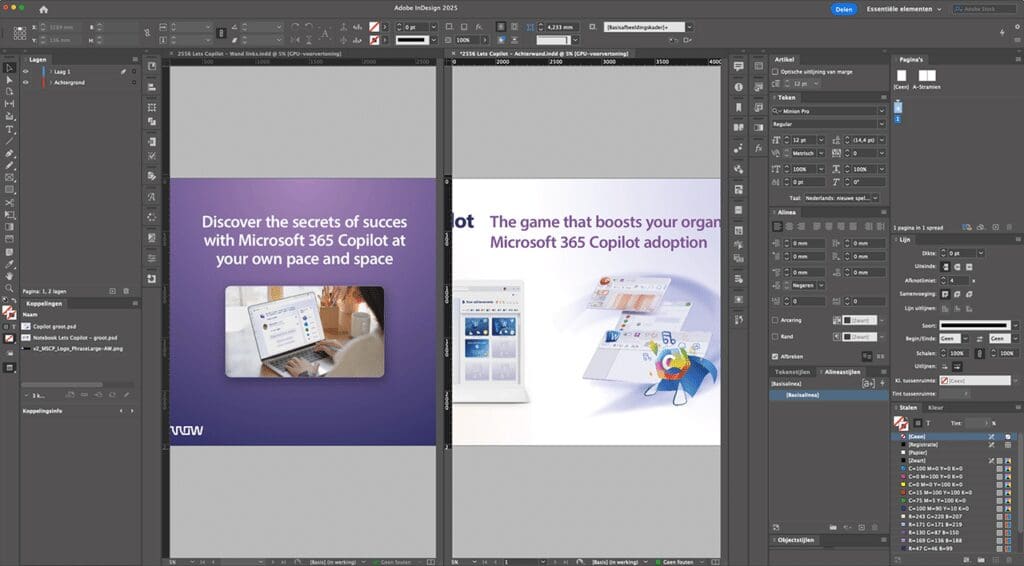Open the fx effects panel icon
This screenshot has width=1024, height=566.
[x=758, y=148]
